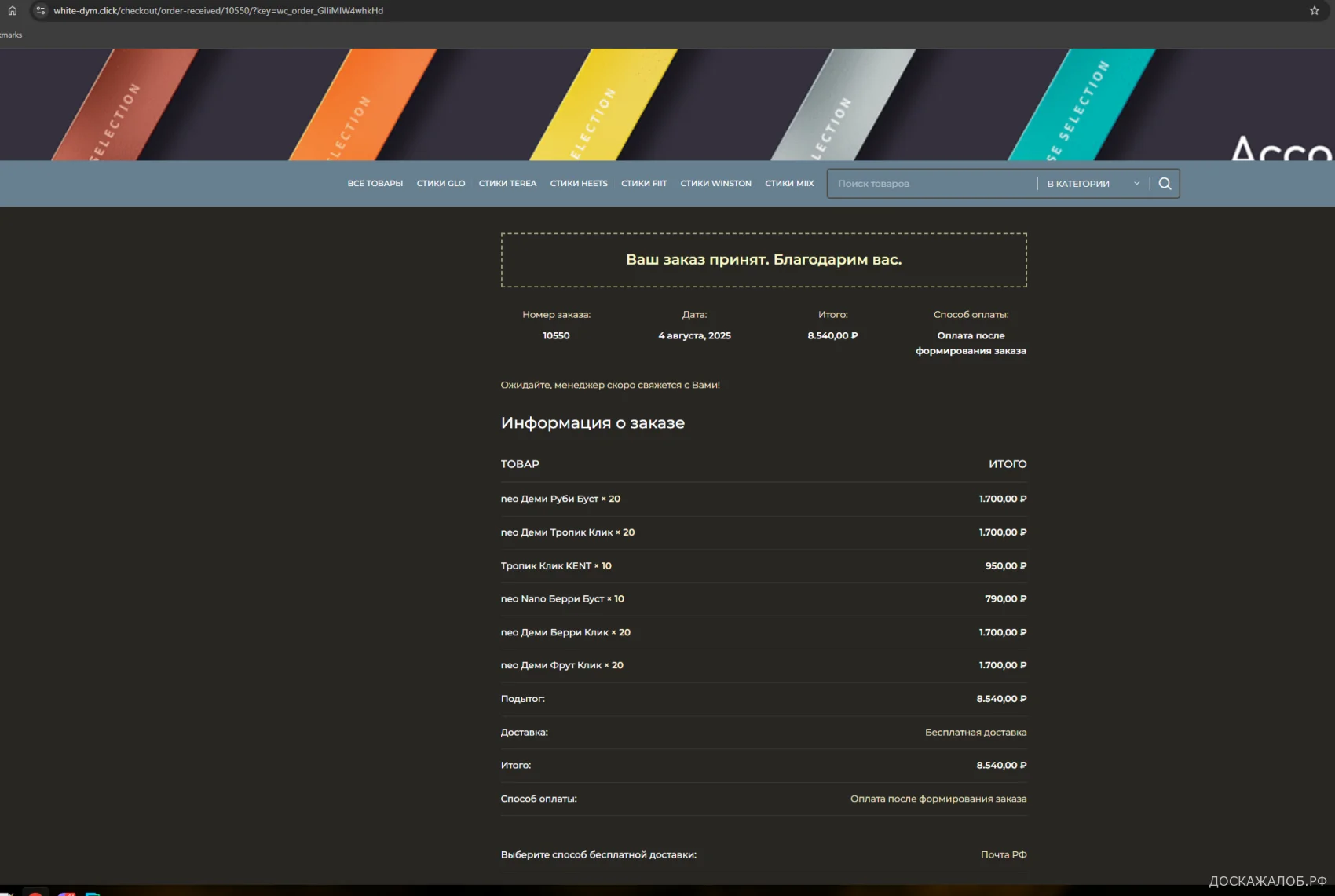Click the magnifier search icon
Screen dimensions: 1335x896
coord(1165,184)
